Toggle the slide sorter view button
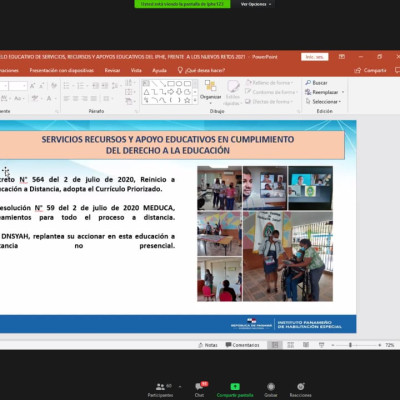Screen dimensions: 400x400 tap(290, 345)
